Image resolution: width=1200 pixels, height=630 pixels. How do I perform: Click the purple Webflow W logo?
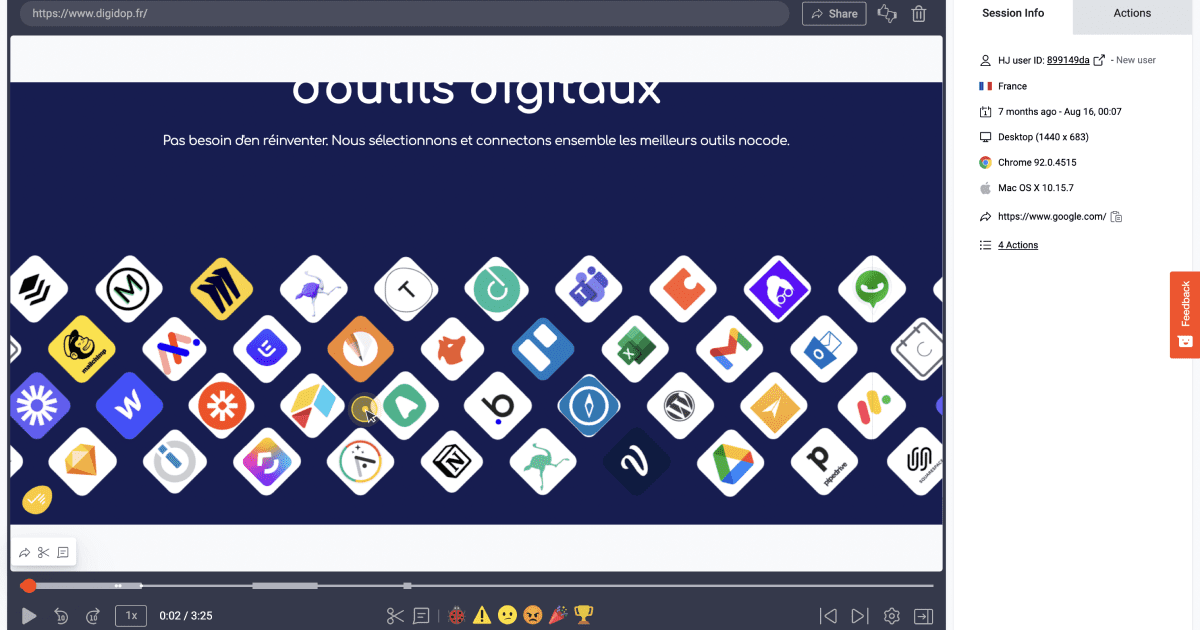point(129,406)
